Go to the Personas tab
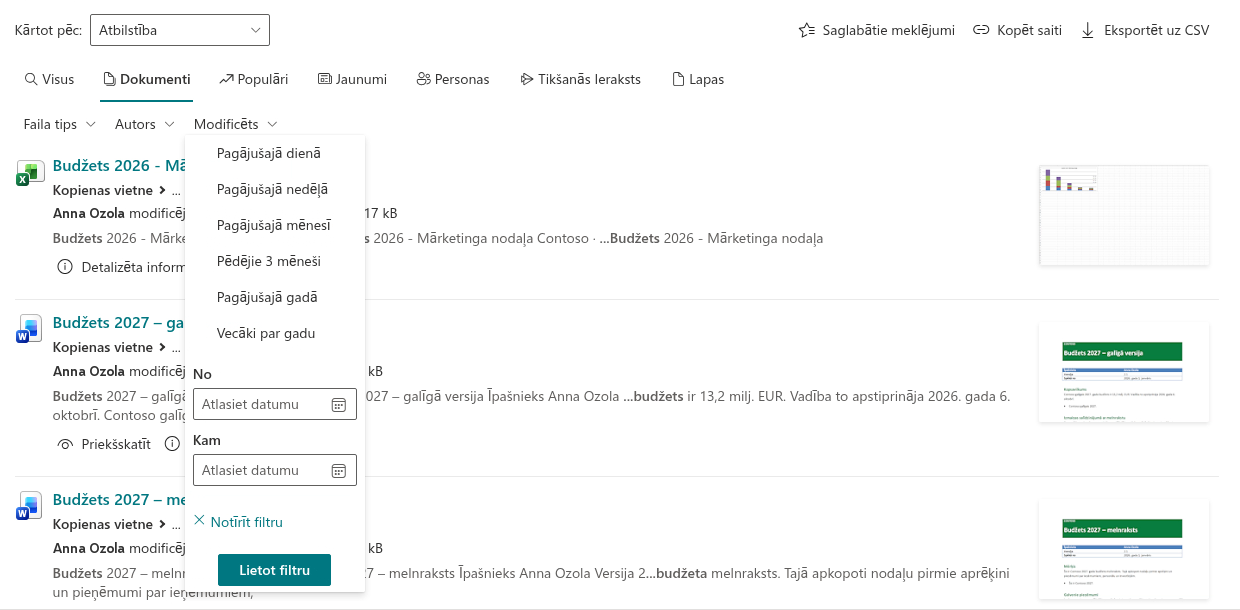1240x610 pixels. pyautogui.click(x=453, y=79)
